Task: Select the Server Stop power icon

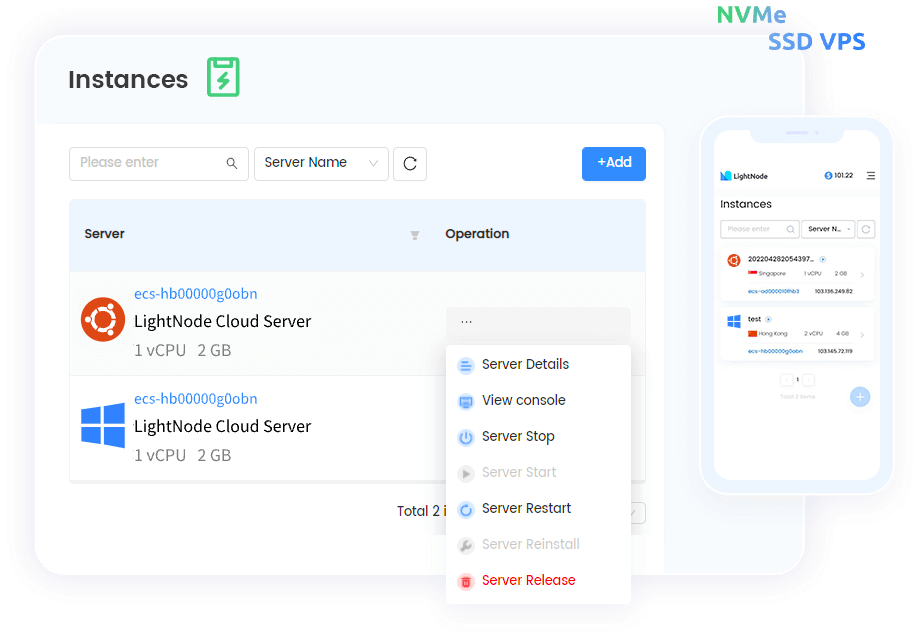Action: 465,436
